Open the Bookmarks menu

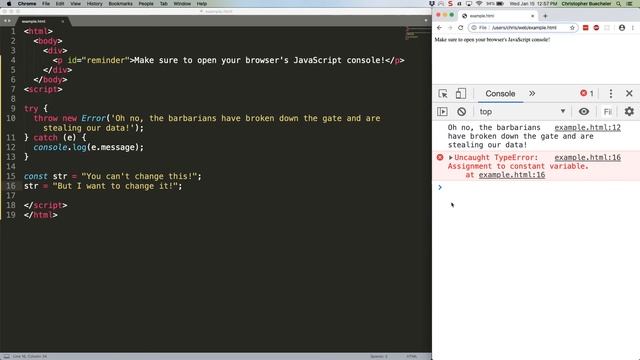(x=120, y=4)
